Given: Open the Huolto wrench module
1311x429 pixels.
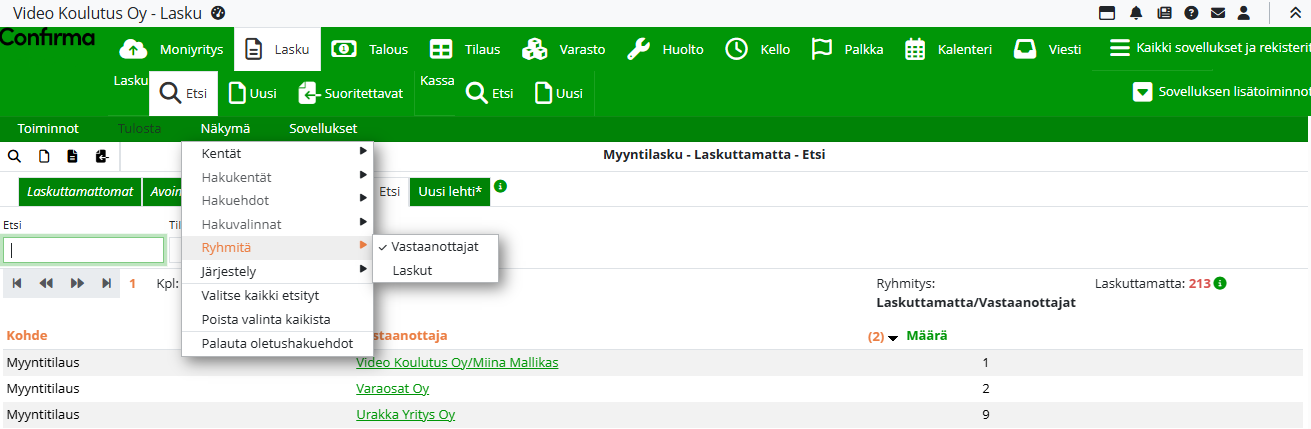Looking at the screenshot, I should click(639, 49).
